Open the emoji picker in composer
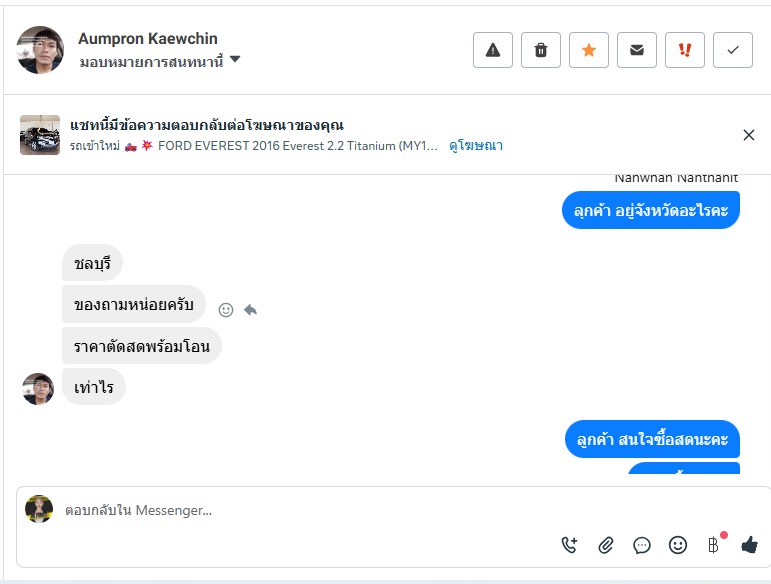This screenshot has width=771, height=584. 678,545
